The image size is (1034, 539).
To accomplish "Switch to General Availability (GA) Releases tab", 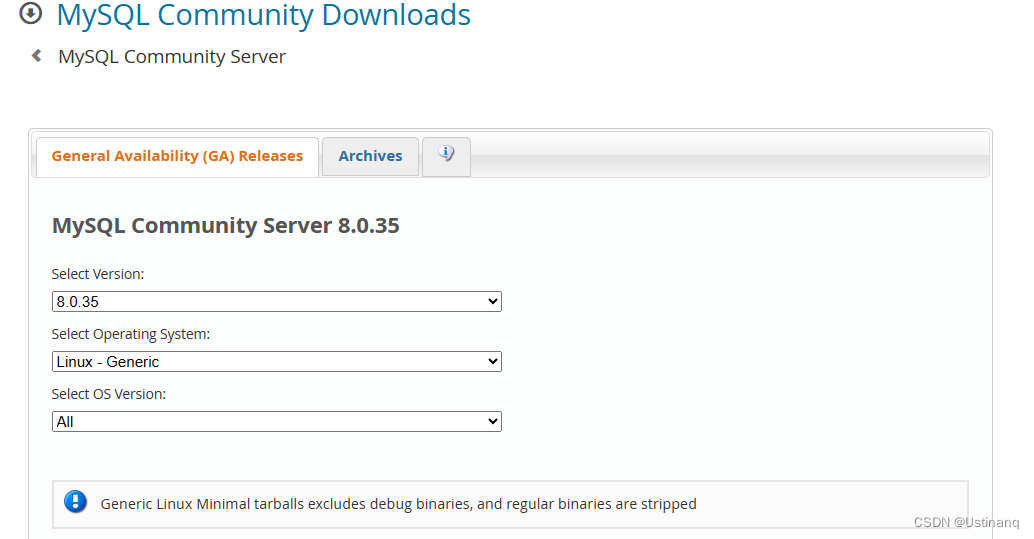I will pos(177,156).
